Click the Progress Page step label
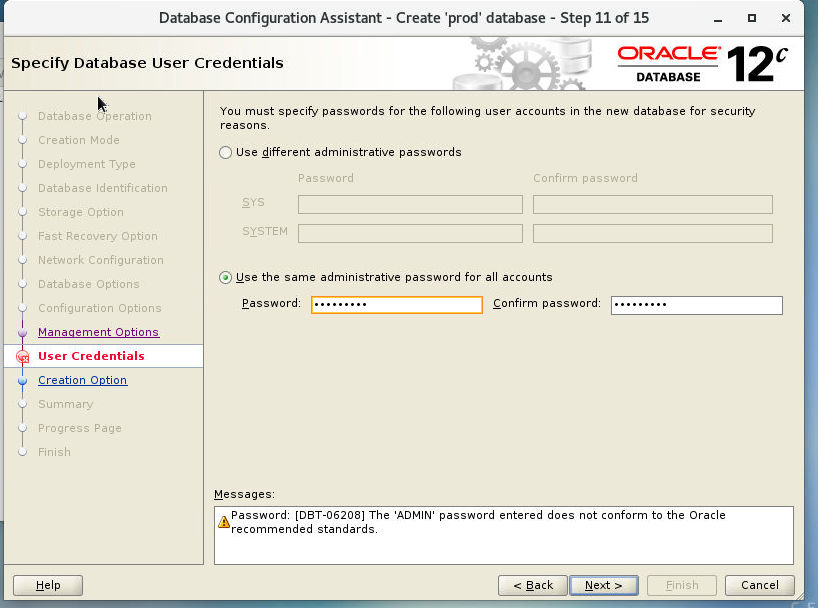Viewport: 818px width, 608px height. coord(80,428)
